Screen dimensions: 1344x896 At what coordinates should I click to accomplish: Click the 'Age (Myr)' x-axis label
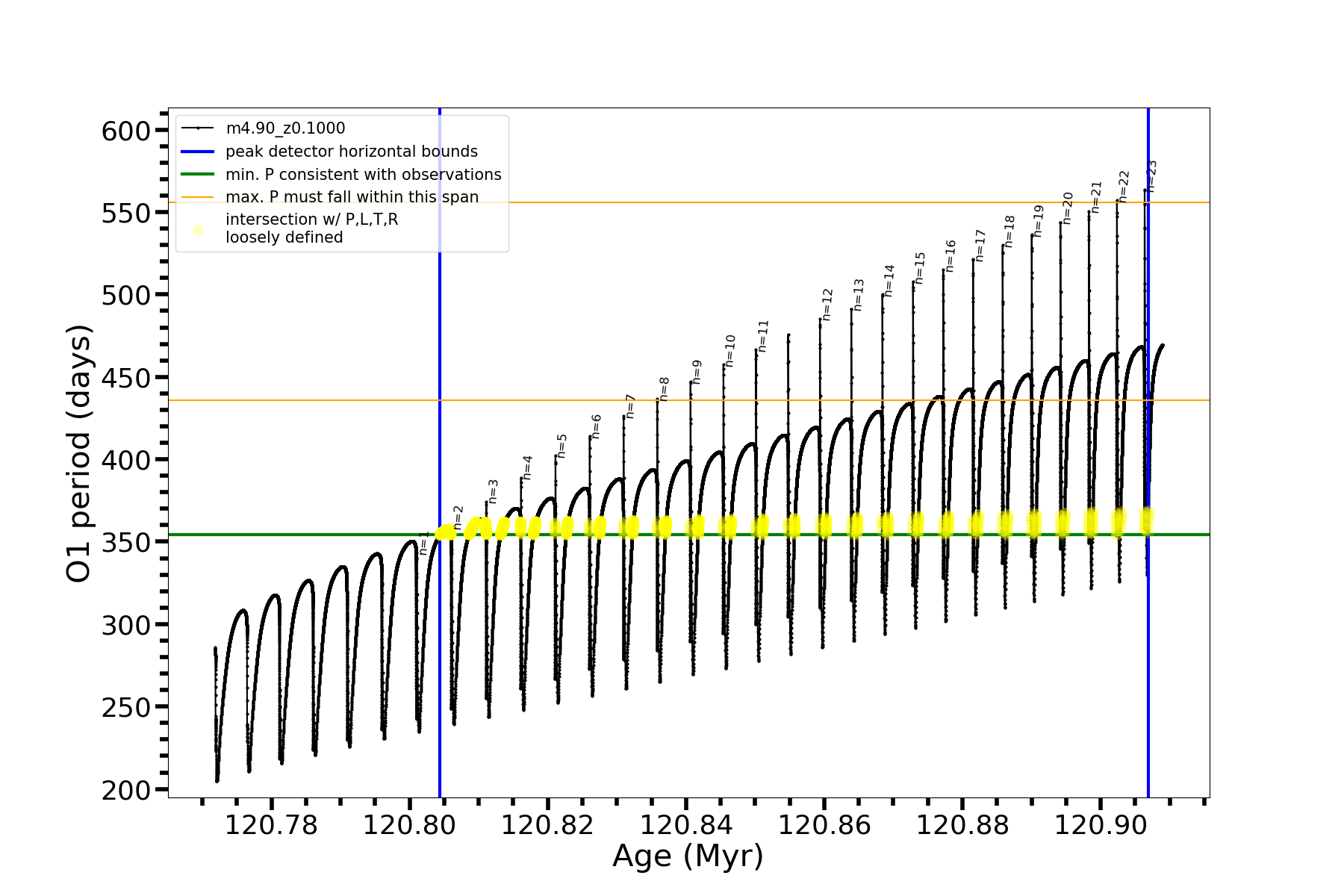point(688,856)
